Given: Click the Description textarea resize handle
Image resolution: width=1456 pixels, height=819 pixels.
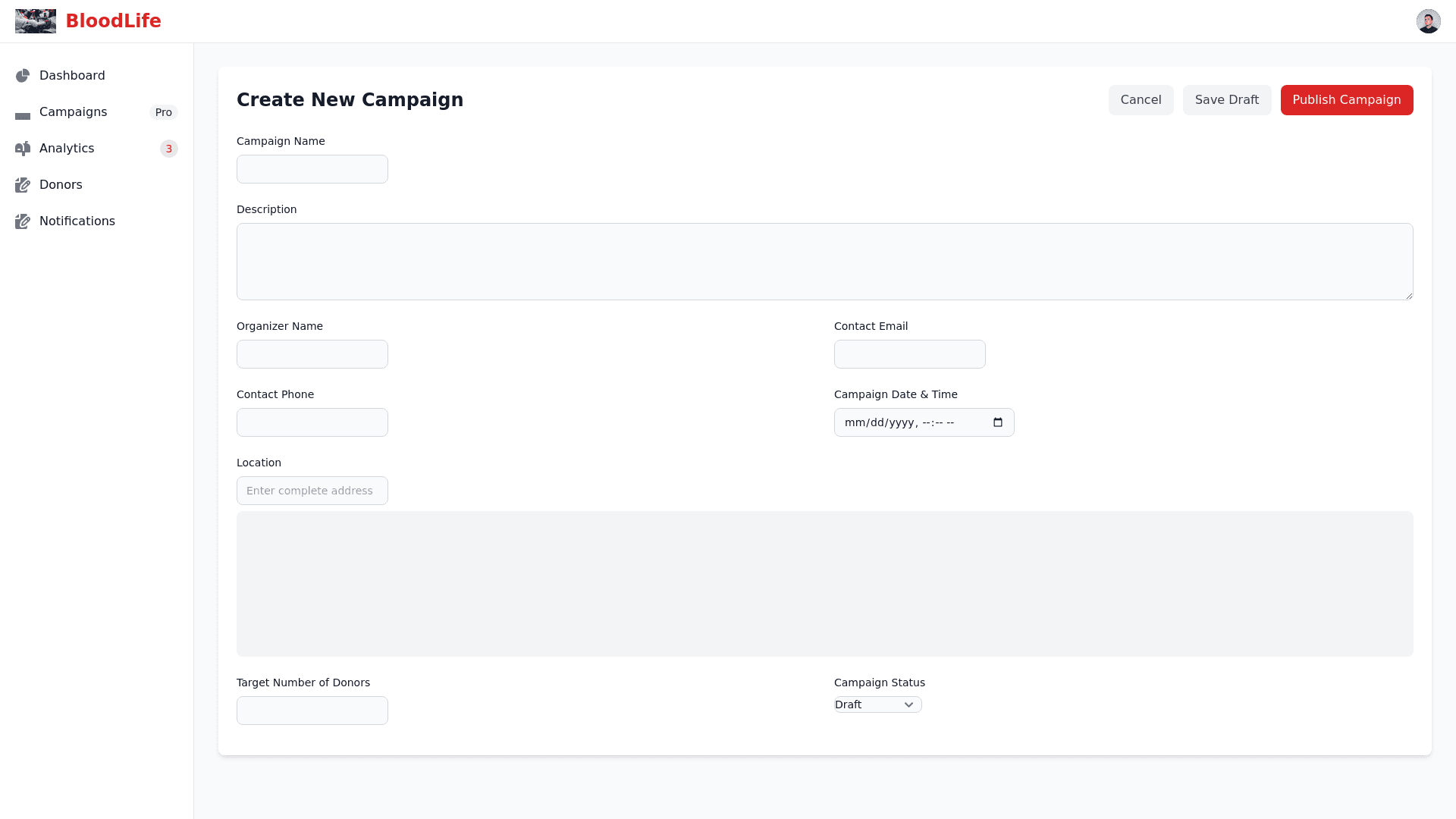Looking at the screenshot, I should click(1409, 296).
